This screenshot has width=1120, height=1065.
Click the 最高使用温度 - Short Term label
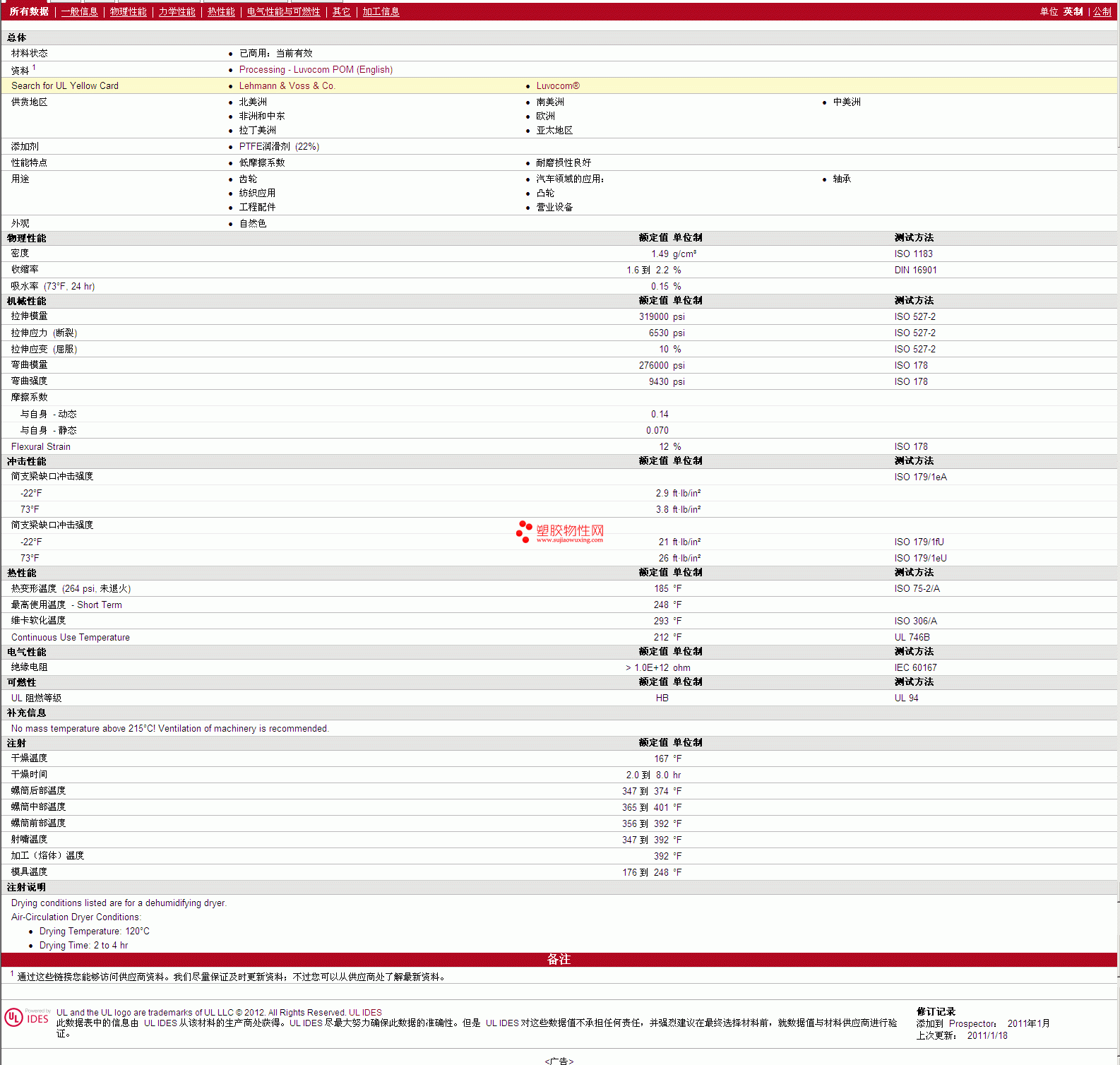66,605
